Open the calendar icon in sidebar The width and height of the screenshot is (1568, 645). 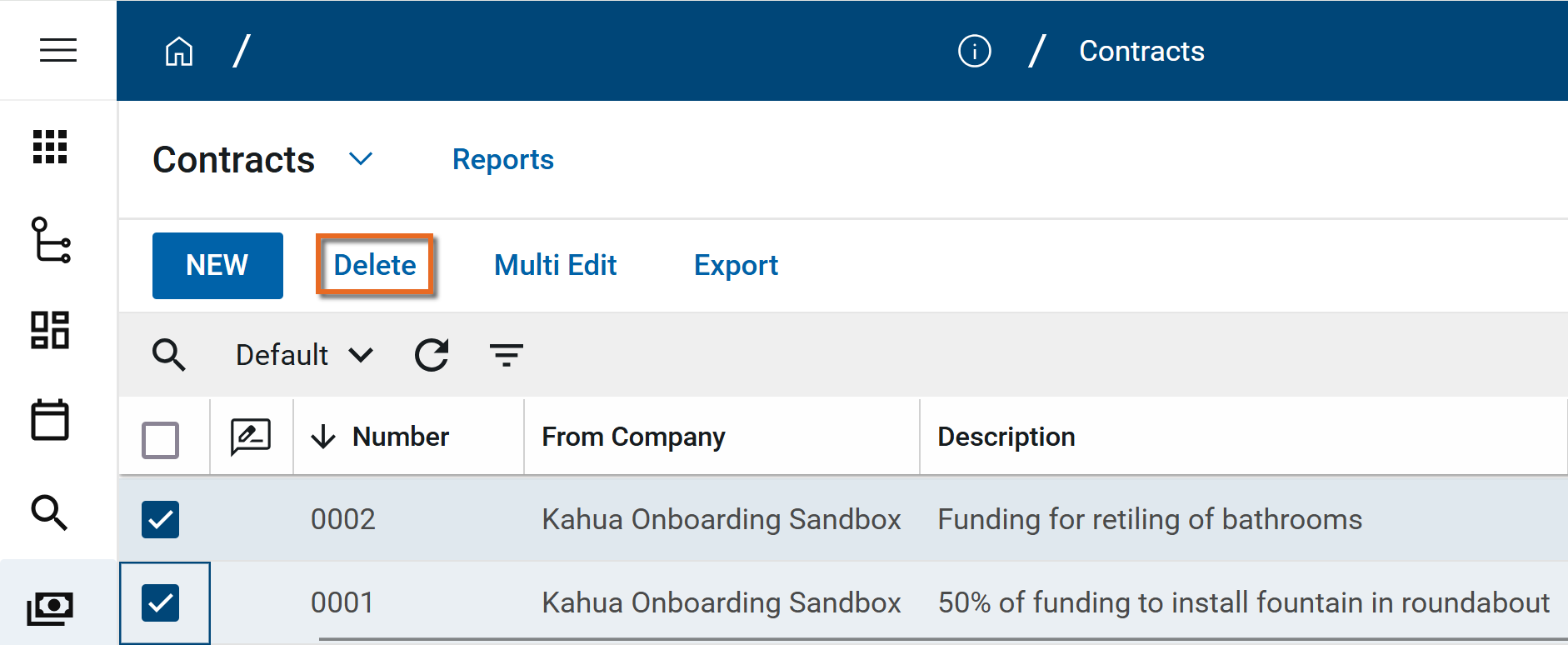(50, 420)
